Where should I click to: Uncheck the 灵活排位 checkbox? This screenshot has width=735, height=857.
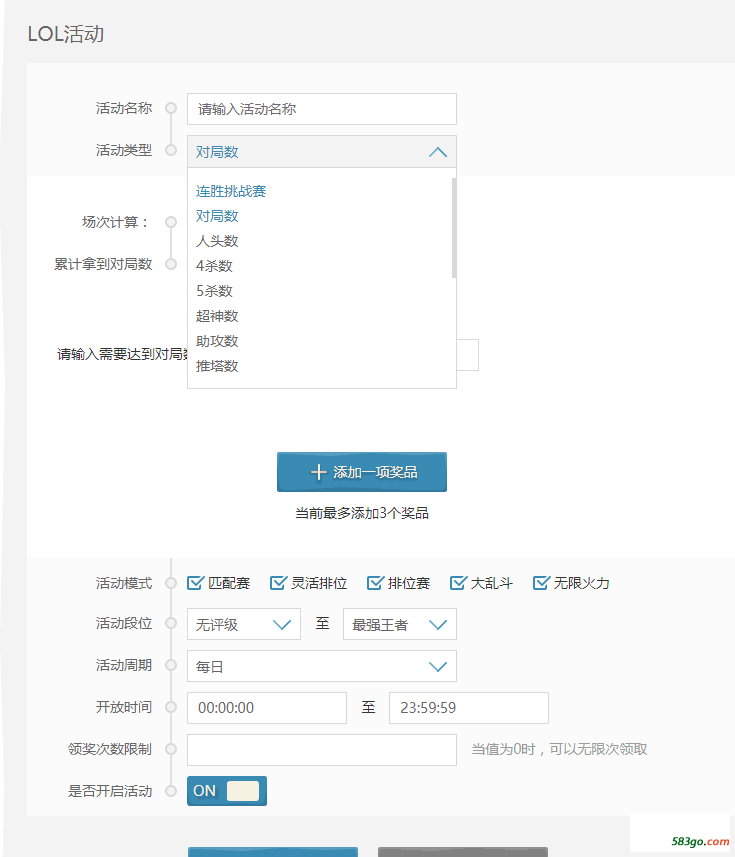point(278,583)
